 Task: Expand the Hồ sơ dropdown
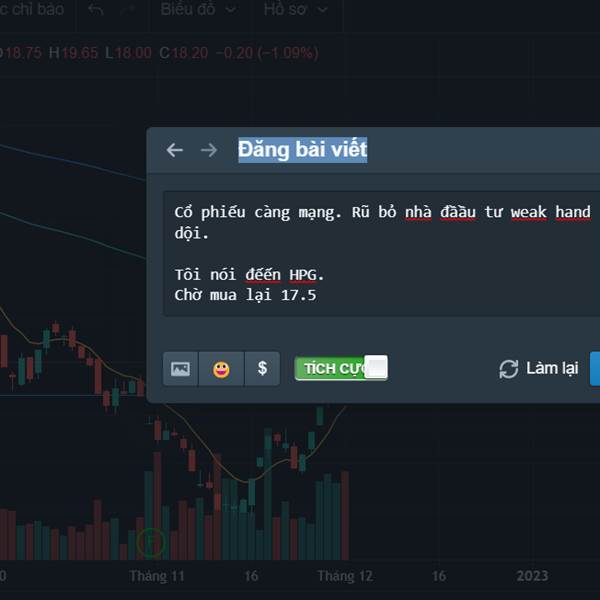[x=295, y=9]
